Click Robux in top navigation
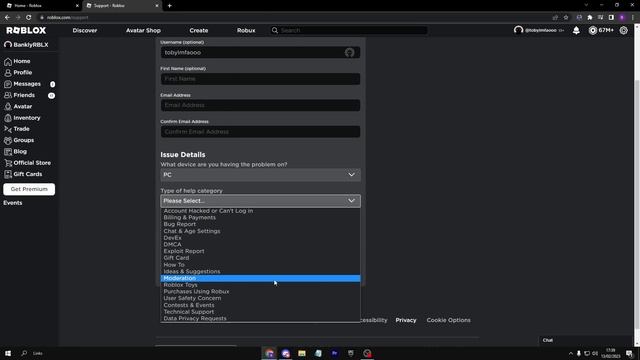The height and width of the screenshot is (360, 640). point(246,31)
